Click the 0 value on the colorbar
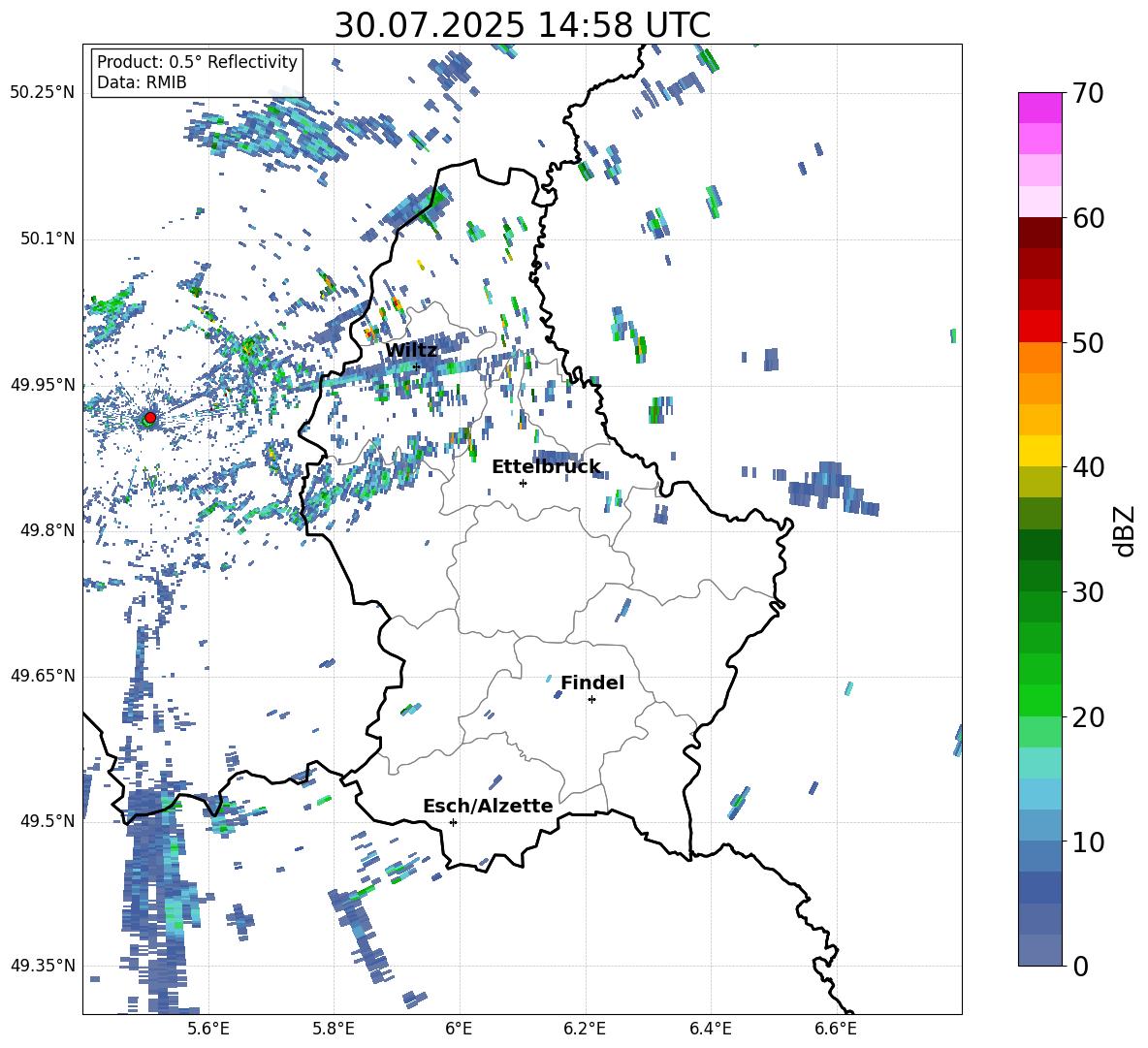The width and height of the screenshot is (1148, 1048). (x=1081, y=966)
